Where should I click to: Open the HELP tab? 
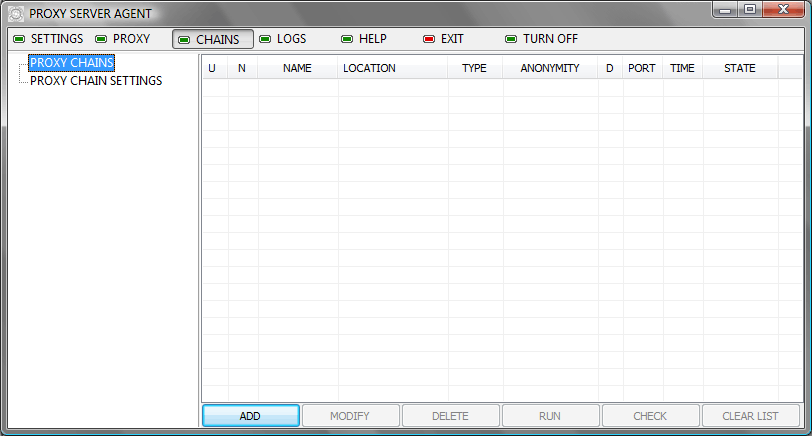point(364,39)
